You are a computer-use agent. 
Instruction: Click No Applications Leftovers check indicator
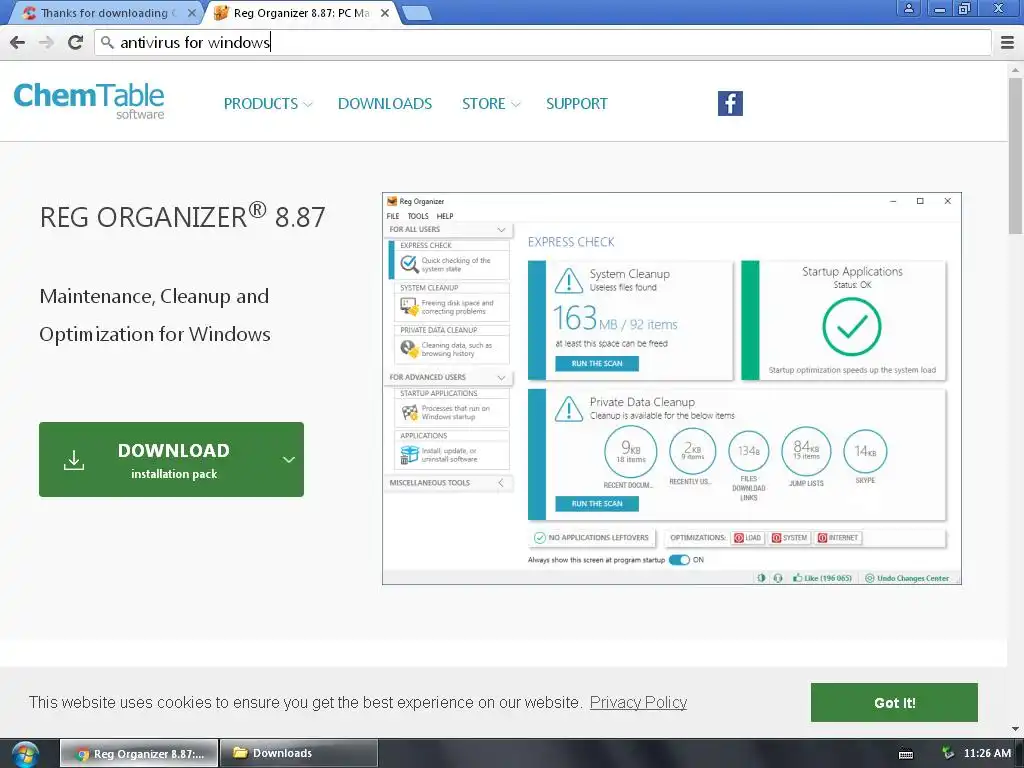pyautogui.click(x=539, y=537)
